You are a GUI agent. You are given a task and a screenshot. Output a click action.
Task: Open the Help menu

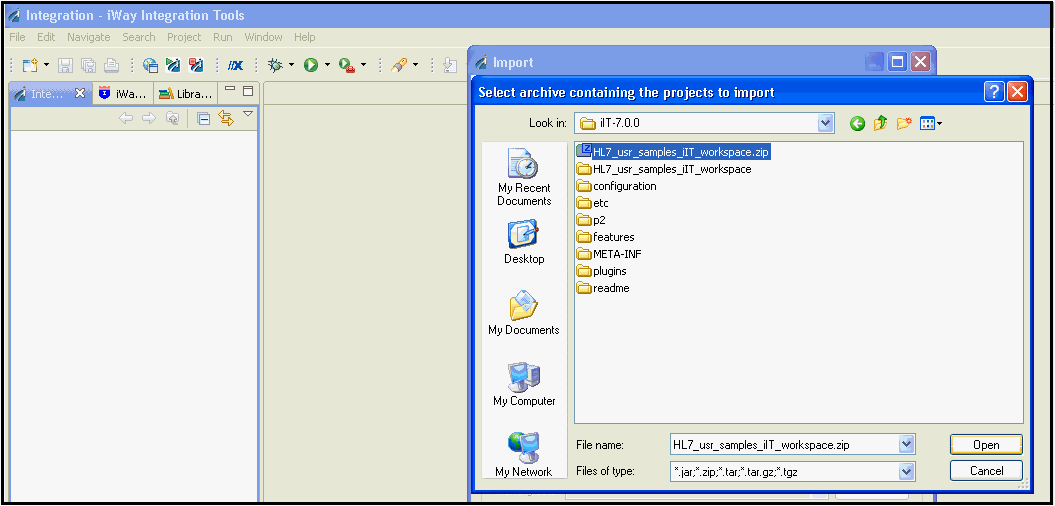tap(305, 37)
